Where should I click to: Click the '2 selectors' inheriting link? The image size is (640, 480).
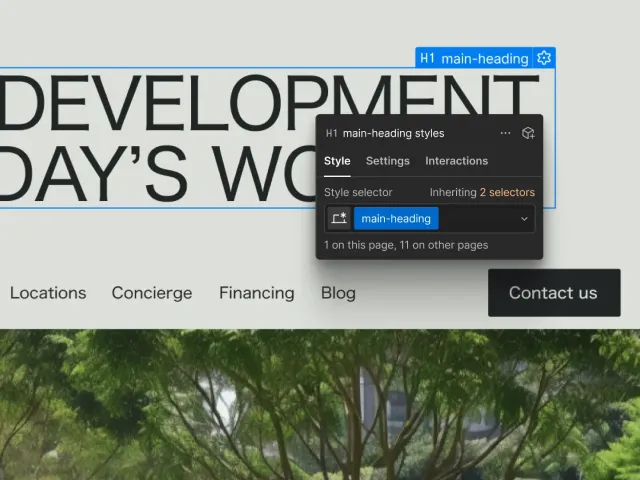[x=507, y=192]
